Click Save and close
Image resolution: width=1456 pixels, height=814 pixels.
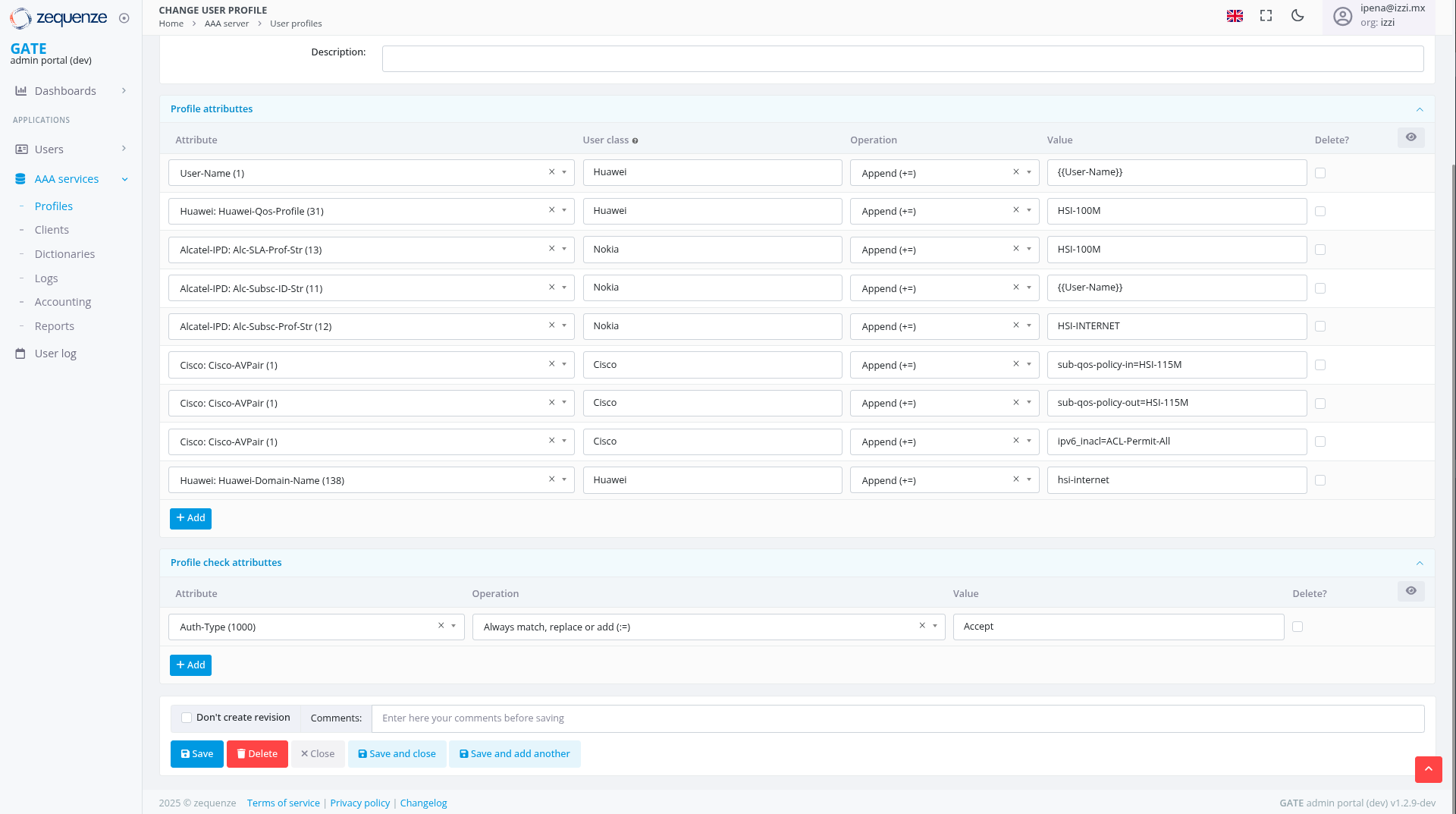pos(397,753)
